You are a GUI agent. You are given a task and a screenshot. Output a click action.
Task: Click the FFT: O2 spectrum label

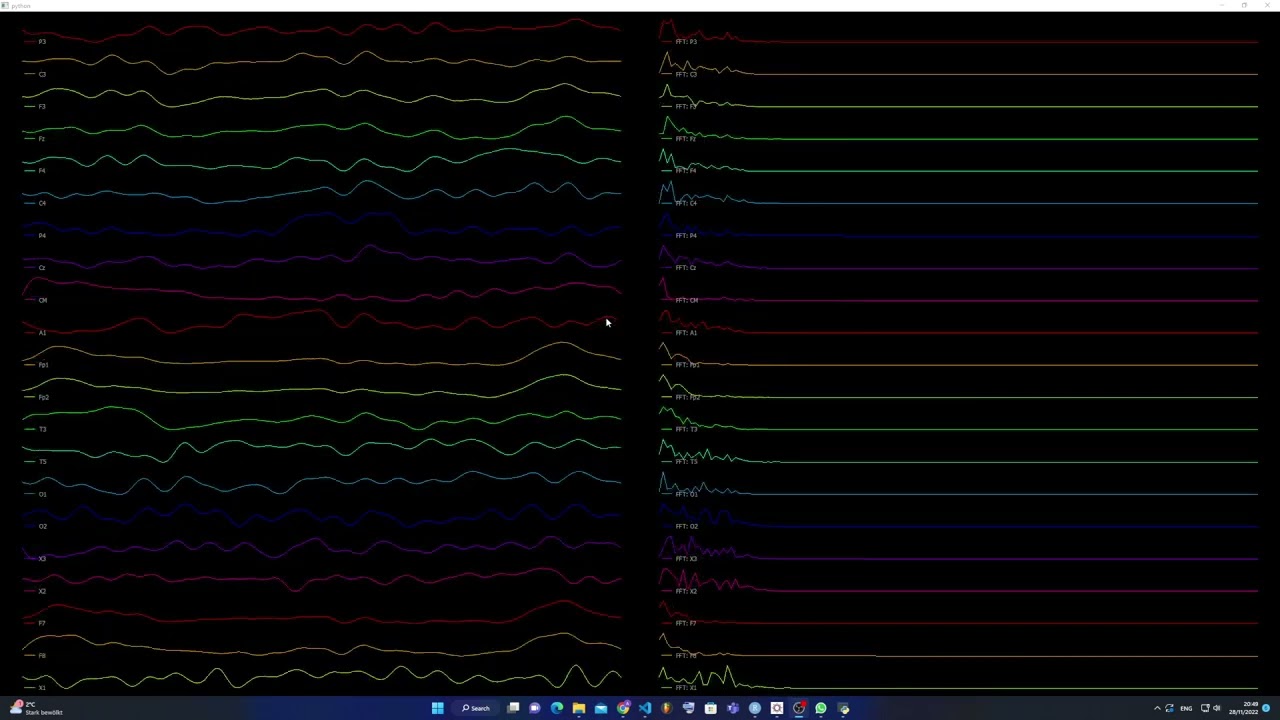click(x=686, y=526)
